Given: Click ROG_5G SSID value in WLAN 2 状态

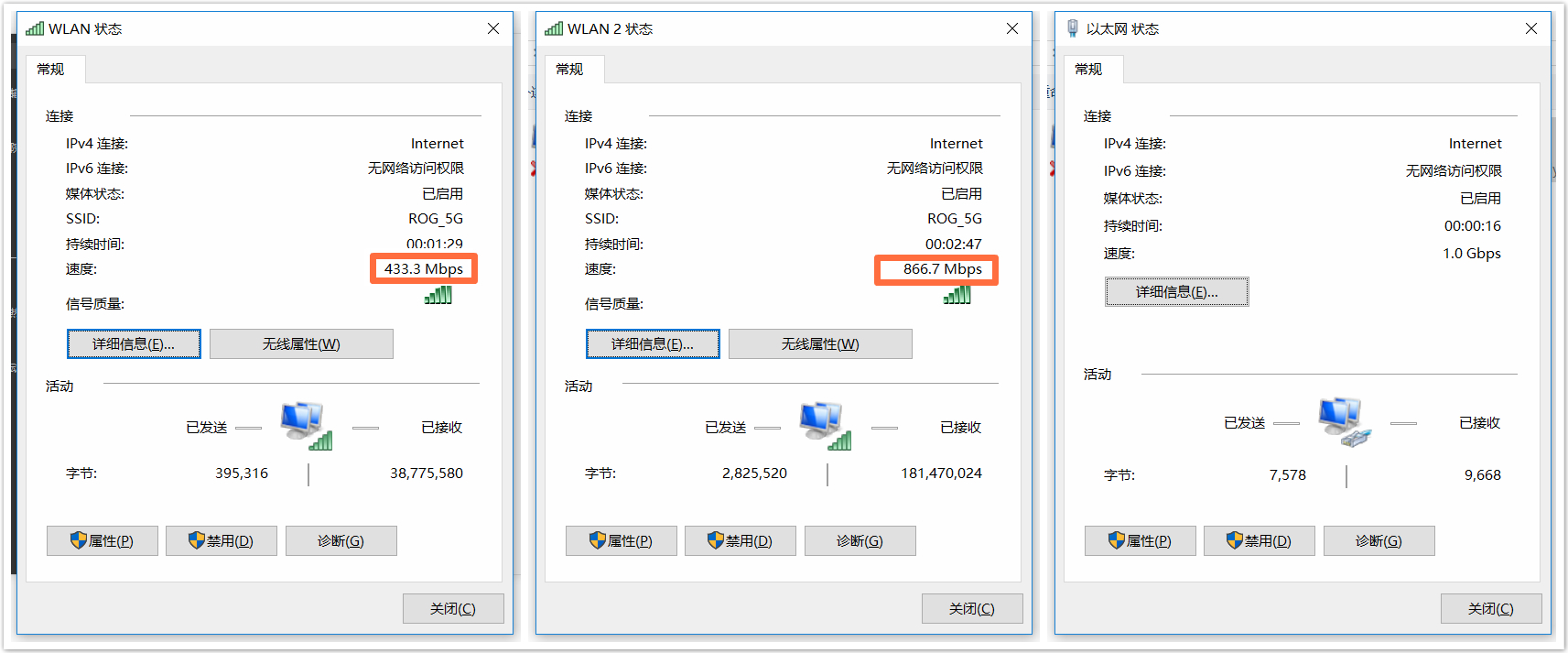Looking at the screenshot, I should click(x=955, y=219).
